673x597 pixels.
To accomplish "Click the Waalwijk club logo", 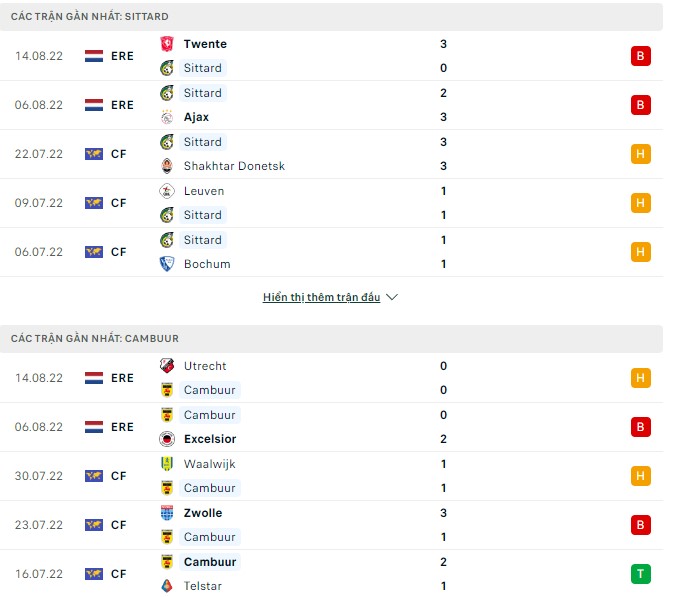I will click(167, 464).
